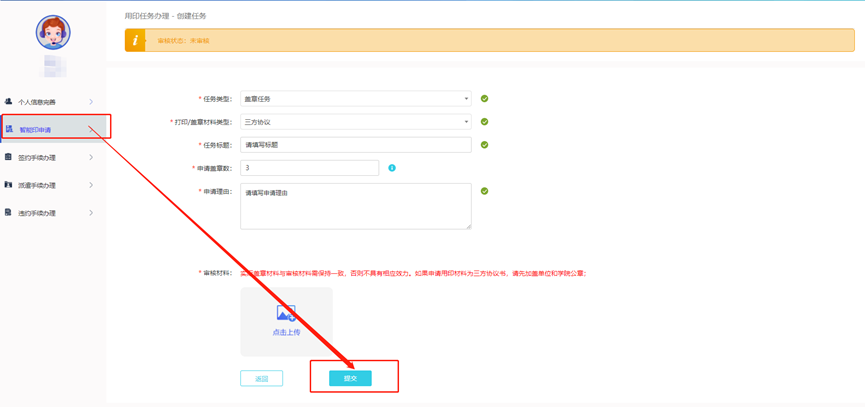Click green check icon next to 申请理由

coord(484,191)
